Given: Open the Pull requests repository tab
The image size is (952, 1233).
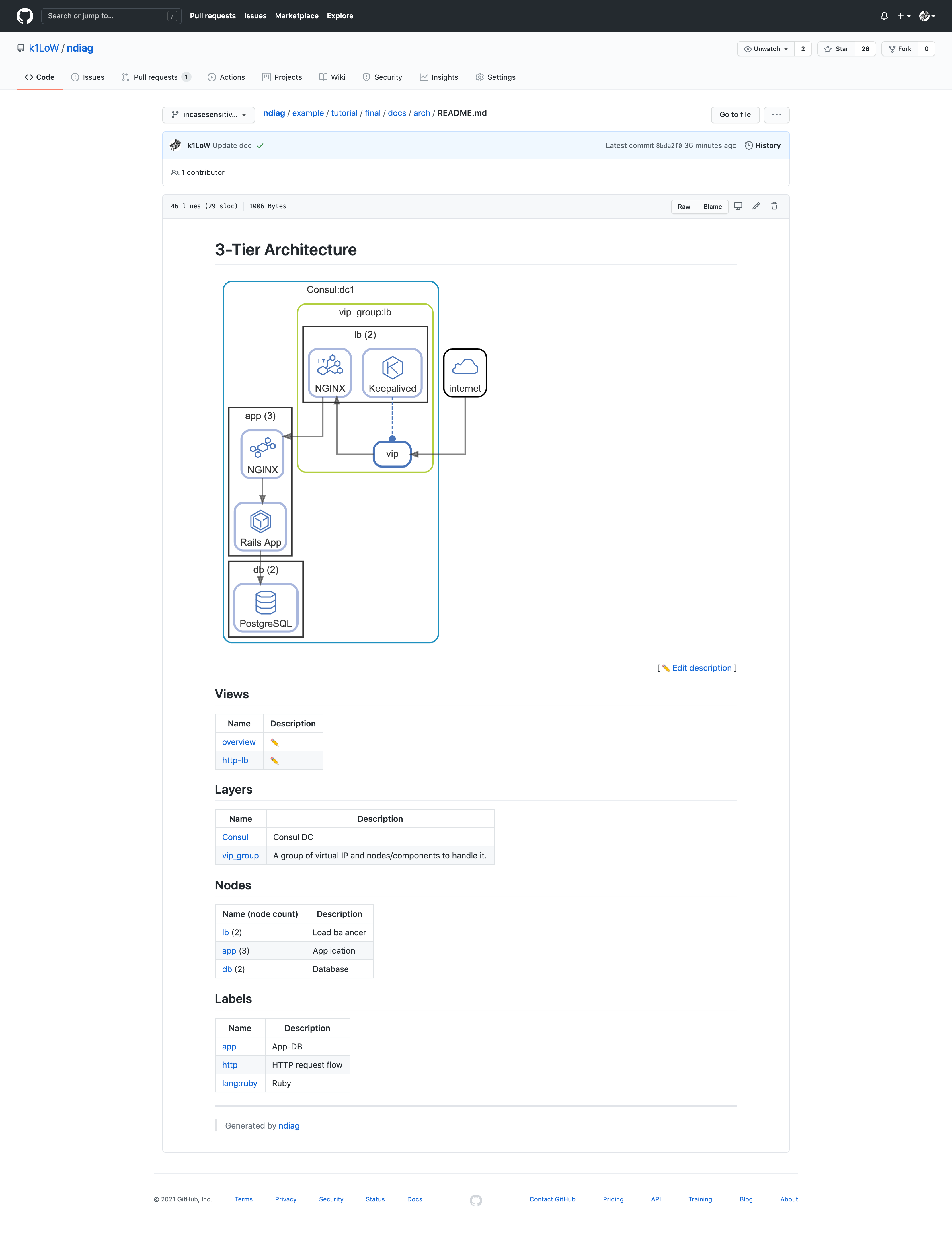Looking at the screenshot, I should [156, 77].
